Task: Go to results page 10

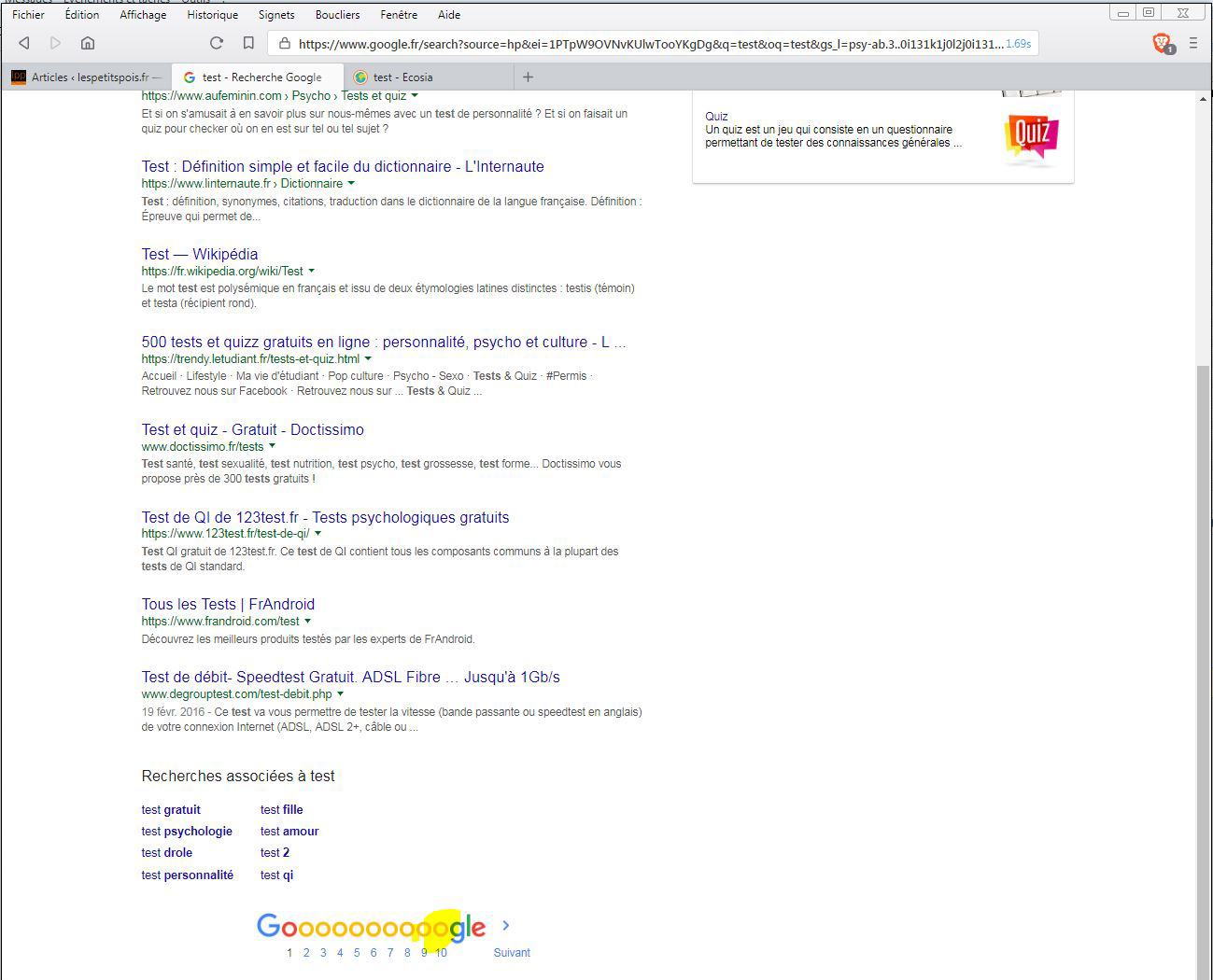Action: [442, 953]
